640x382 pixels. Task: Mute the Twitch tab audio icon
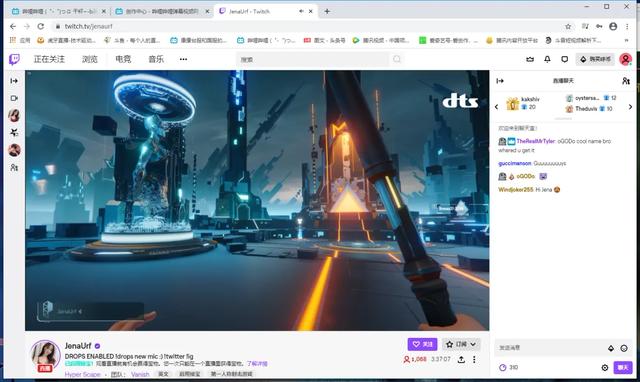click(301, 11)
